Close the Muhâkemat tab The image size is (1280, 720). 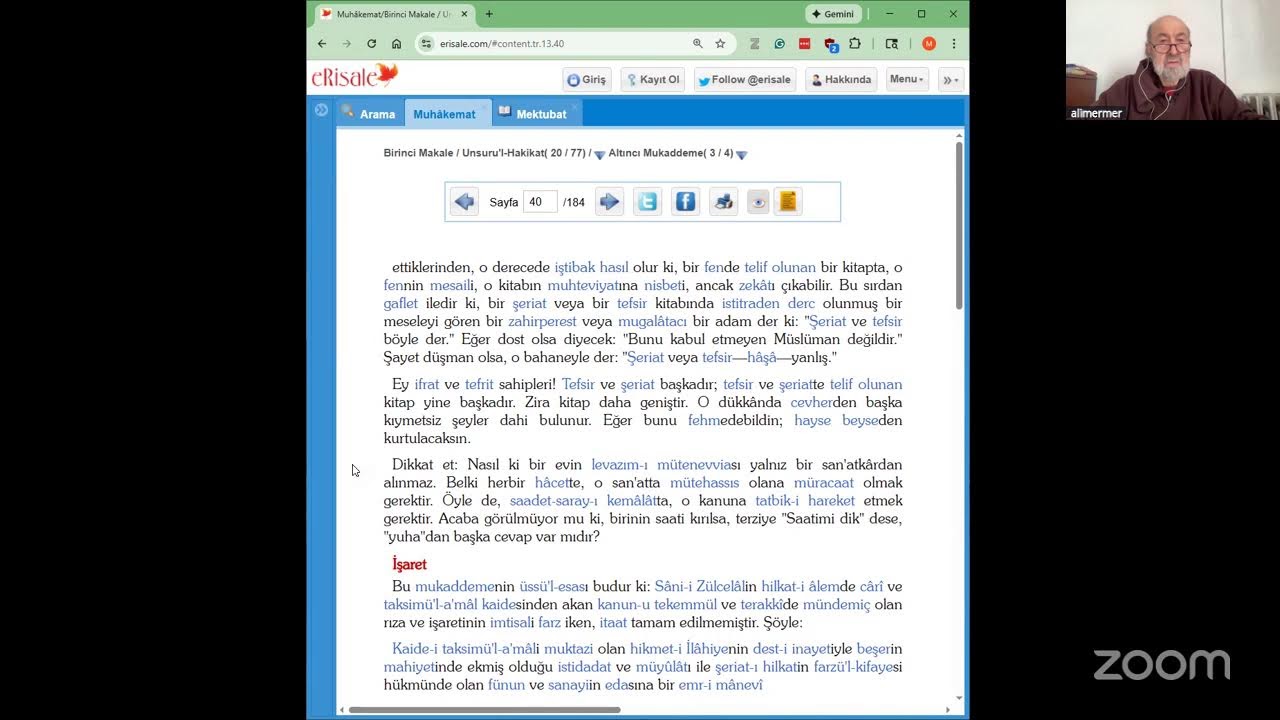tap(483, 106)
